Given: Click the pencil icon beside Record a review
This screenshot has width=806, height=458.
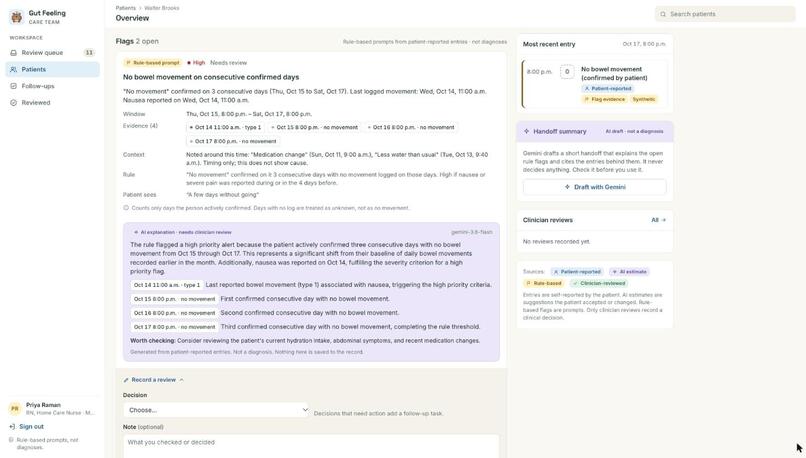Looking at the screenshot, I should [x=126, y=380].
